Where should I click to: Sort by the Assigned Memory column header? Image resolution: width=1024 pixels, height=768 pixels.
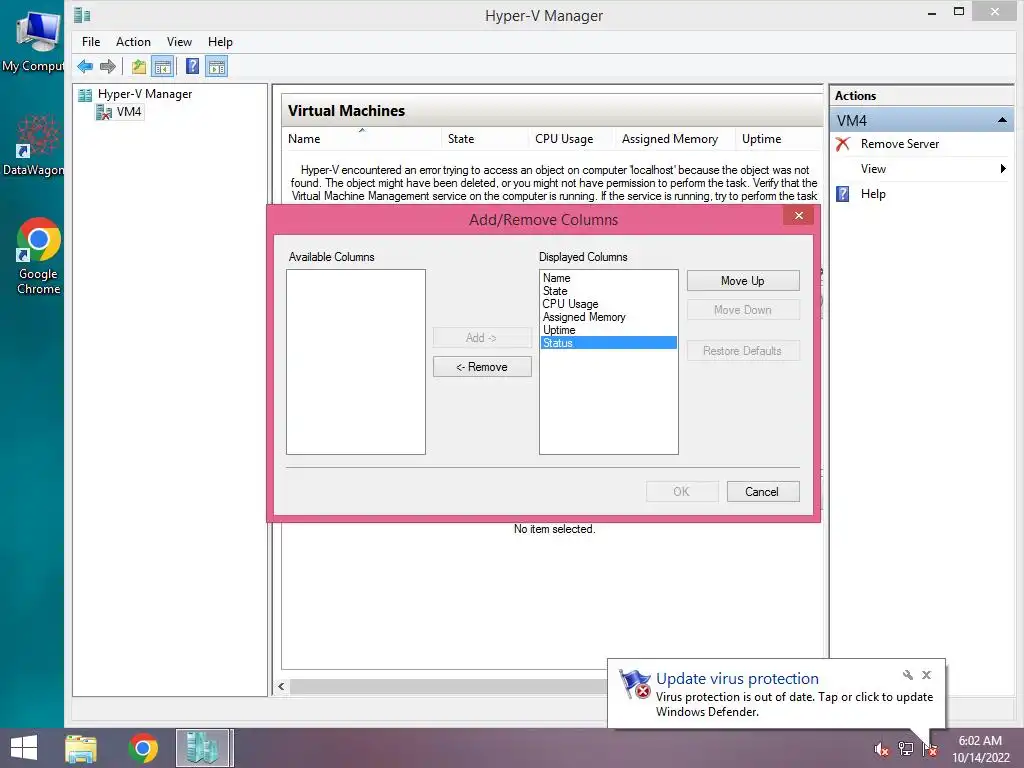tap(675, 139)
